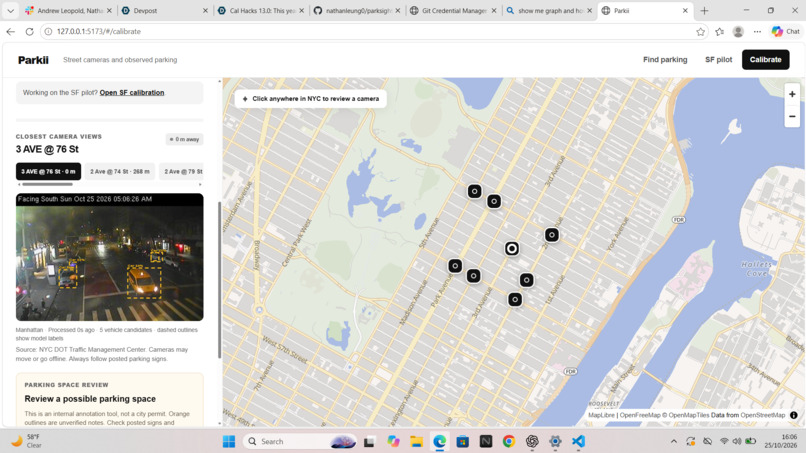Open Windows Settings gear on taskbar
The image size is (806, 453).
point(555,441)
